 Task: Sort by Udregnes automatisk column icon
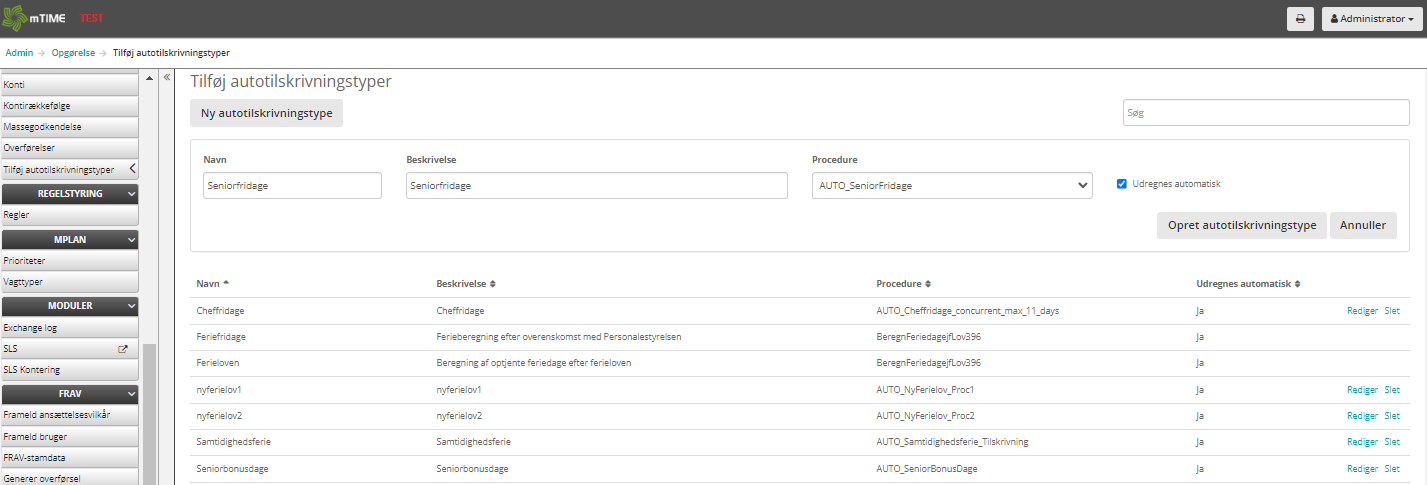1297,284
